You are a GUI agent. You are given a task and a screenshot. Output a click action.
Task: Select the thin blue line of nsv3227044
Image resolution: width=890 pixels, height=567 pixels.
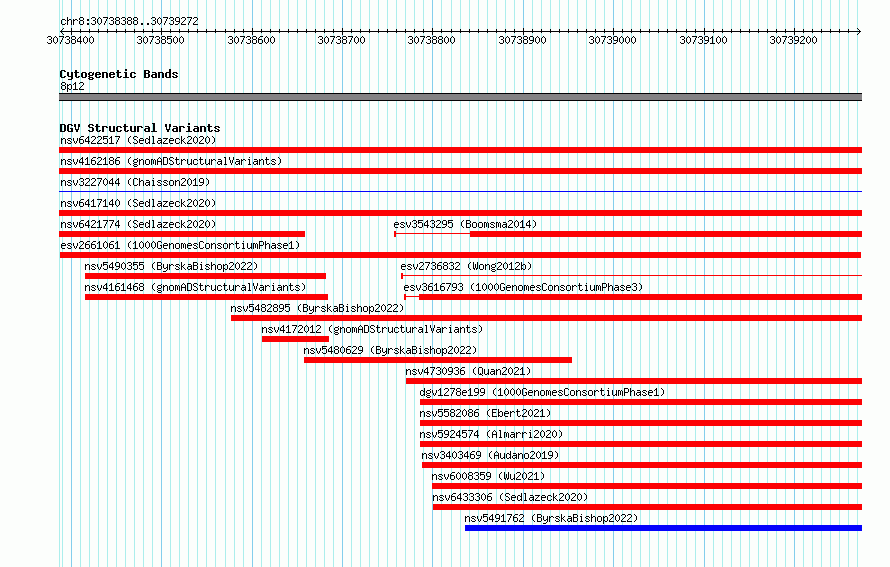click(x=460, y=192)
